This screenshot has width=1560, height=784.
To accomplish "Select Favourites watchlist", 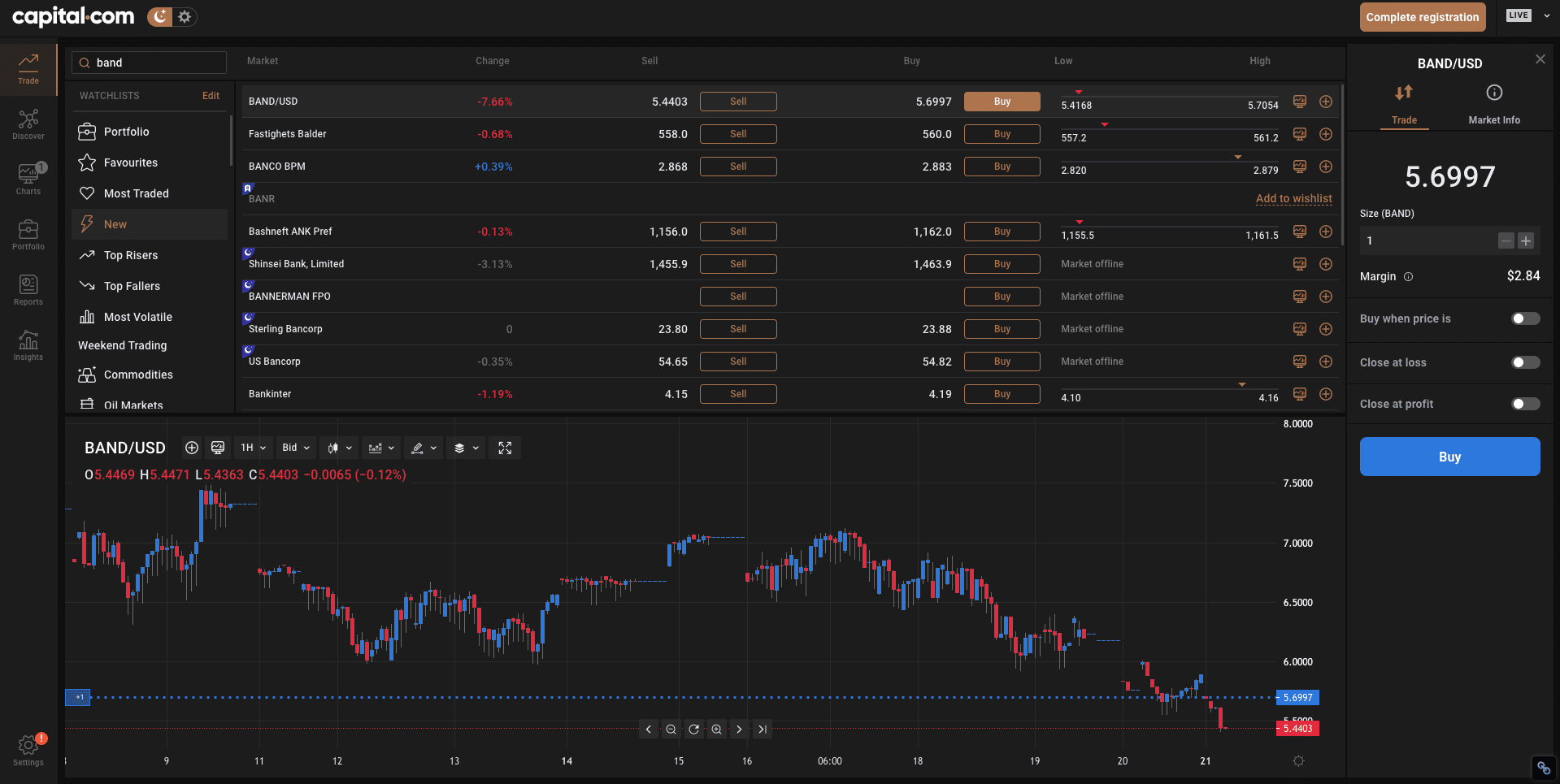I will click(150, 162).
